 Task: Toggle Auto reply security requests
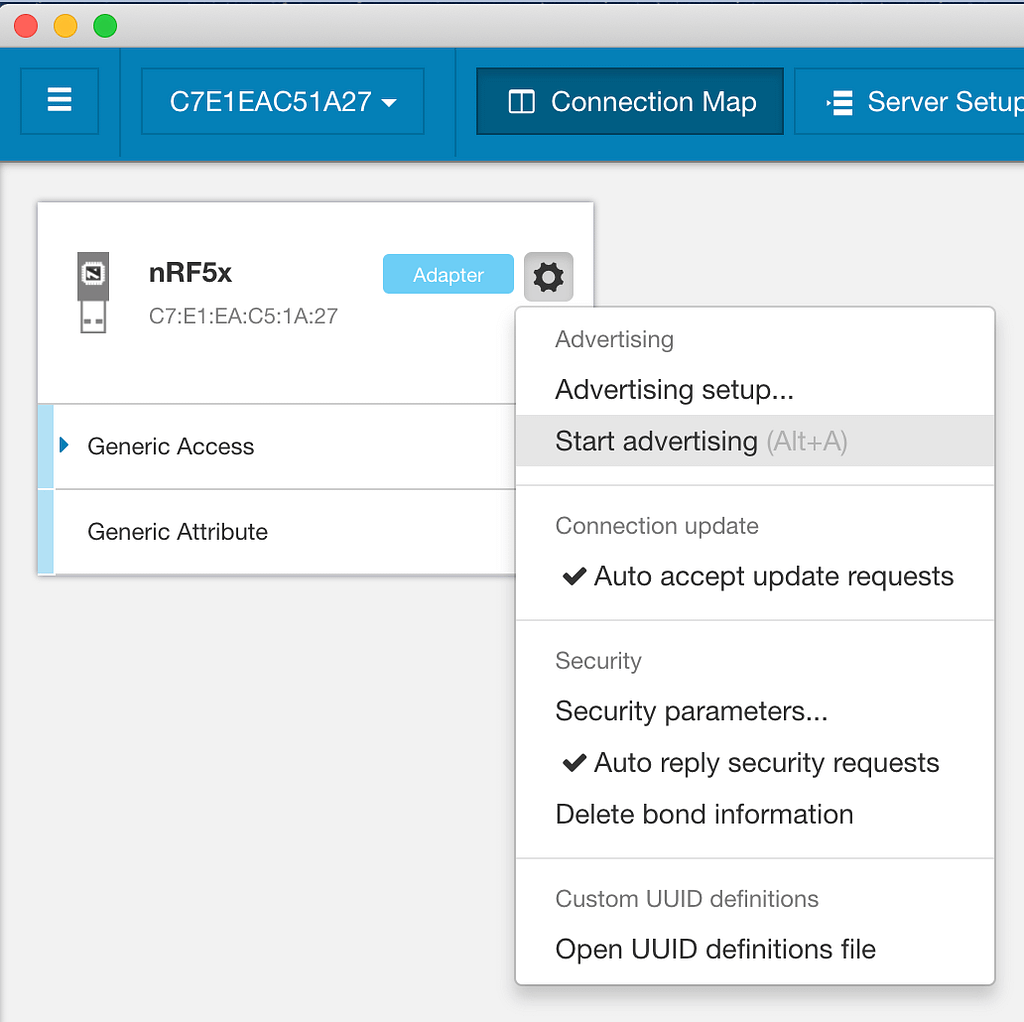tap(755, 763)
